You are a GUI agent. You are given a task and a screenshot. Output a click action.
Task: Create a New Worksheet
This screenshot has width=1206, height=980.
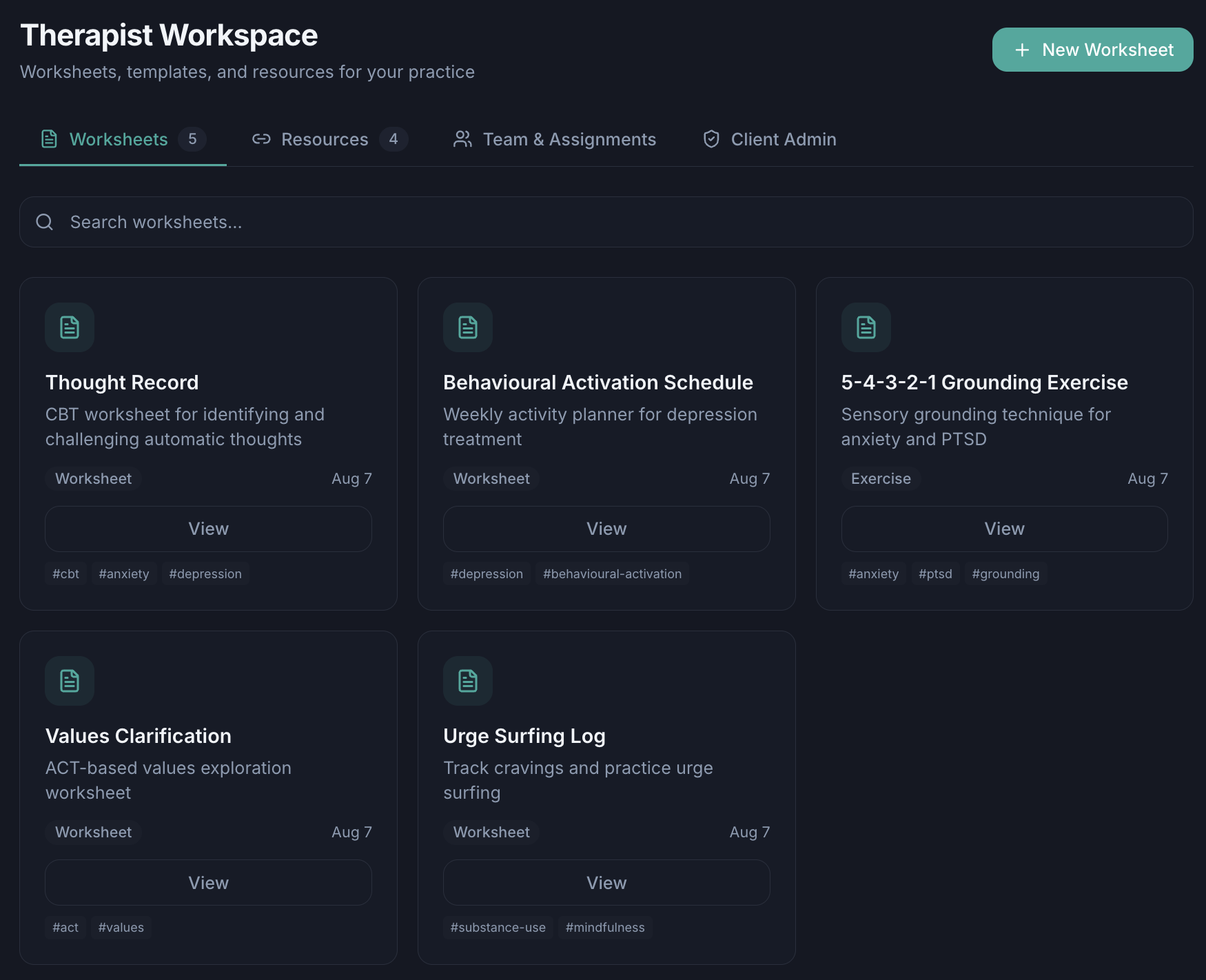point(1092,50)
